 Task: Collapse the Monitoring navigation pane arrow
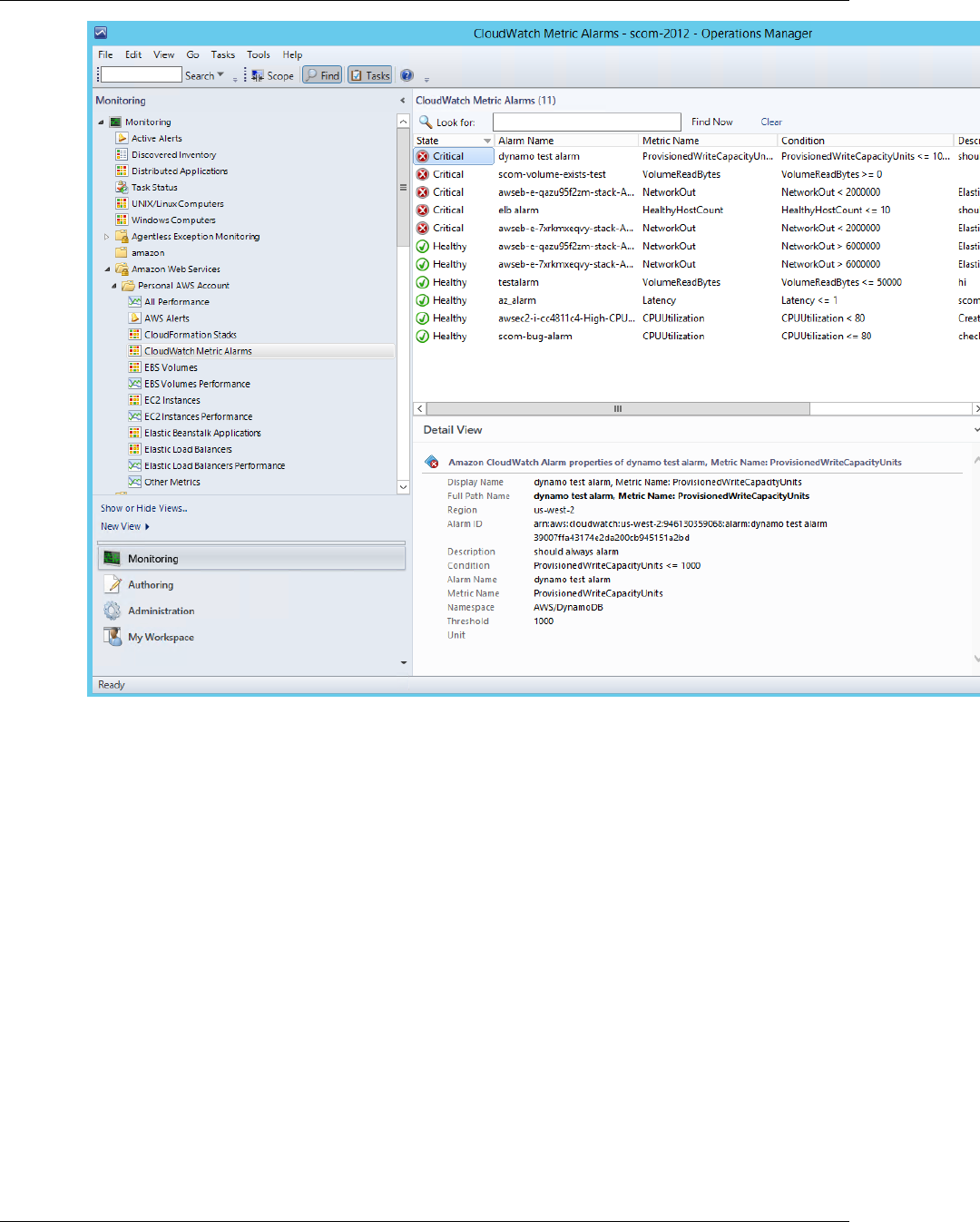403,101
